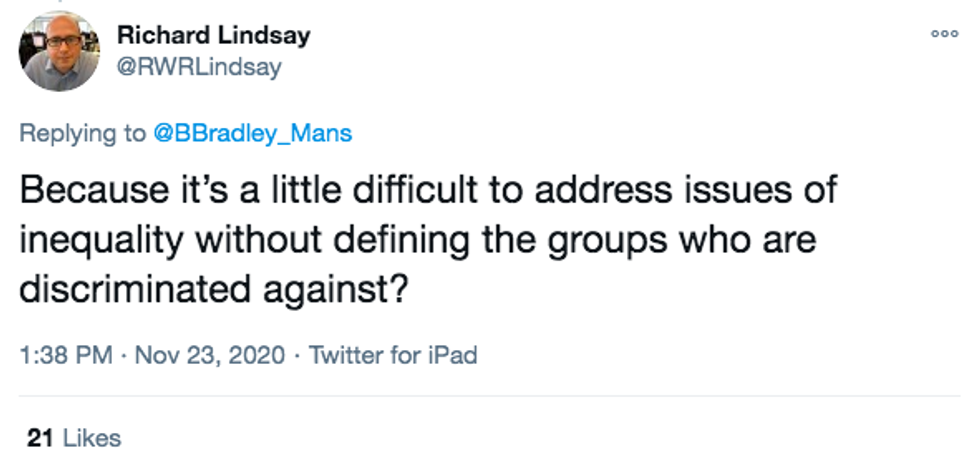Click Richard Lindsay's profile avatar
Image resolution: width=980 pixels, height=473 pixels.
click(x=60, y=51)
